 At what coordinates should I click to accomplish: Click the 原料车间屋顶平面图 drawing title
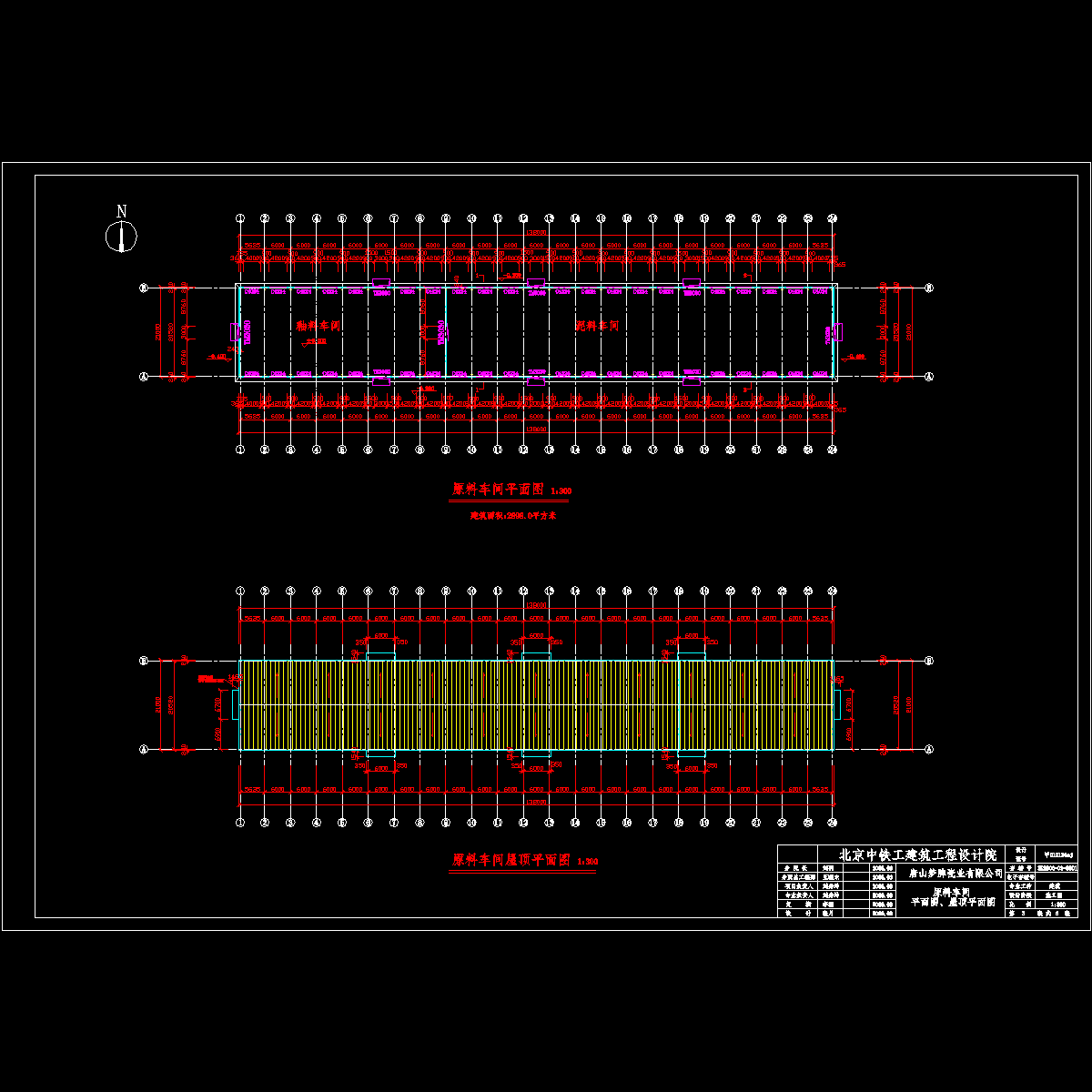coord(511,859)
